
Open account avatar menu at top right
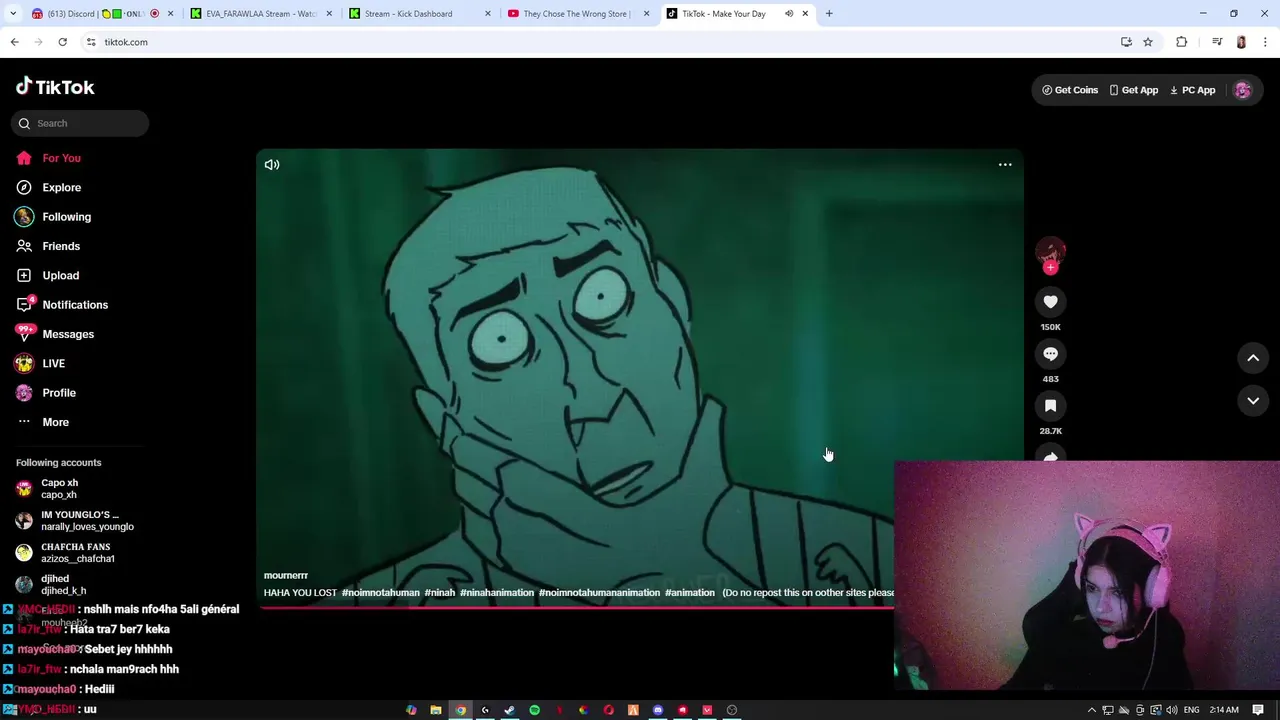(x=1243, y=90)
